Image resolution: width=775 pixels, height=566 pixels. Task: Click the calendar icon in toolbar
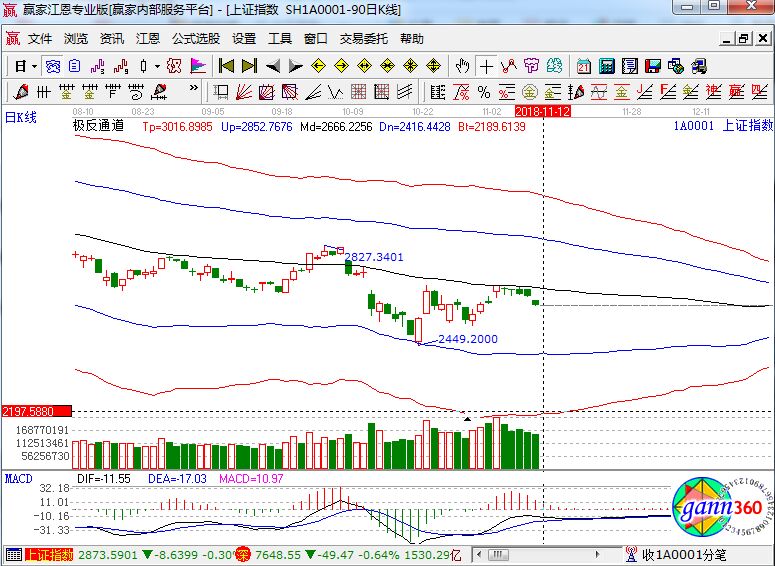pos(584,66)
